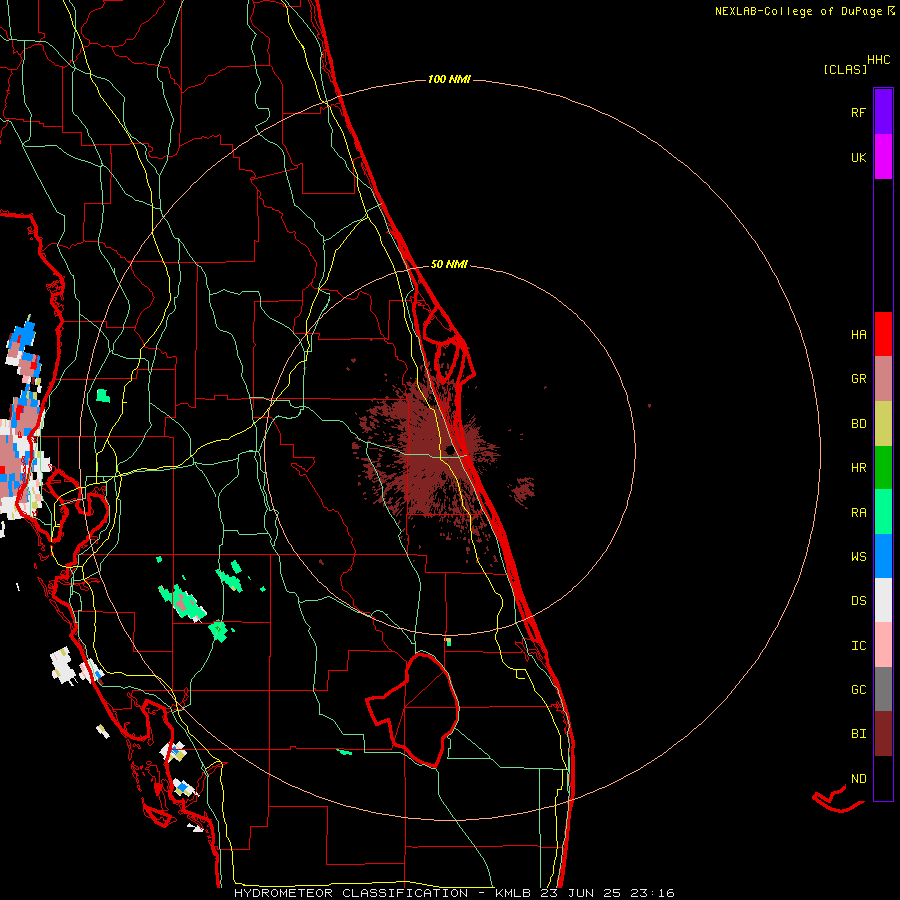
Task: Click the BD legend label
Action: click(x=858, y=424)
